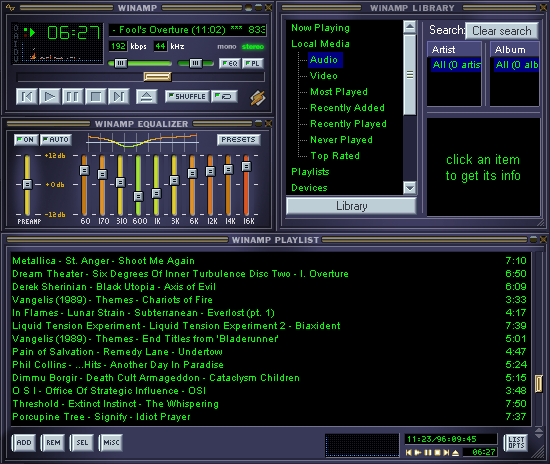Click the playlist scrollbar handle
The height and width of the screenshot is (464, 550).
pyautogui.click(x=539, y=384)
